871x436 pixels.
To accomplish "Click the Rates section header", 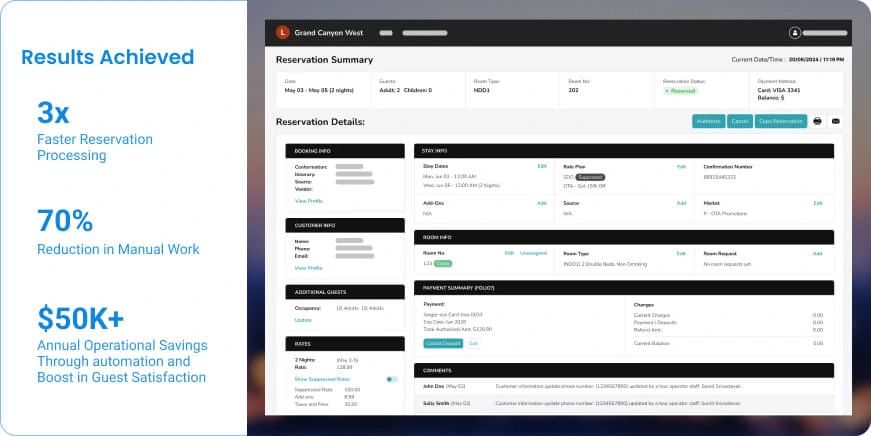I will coord(345,344).
